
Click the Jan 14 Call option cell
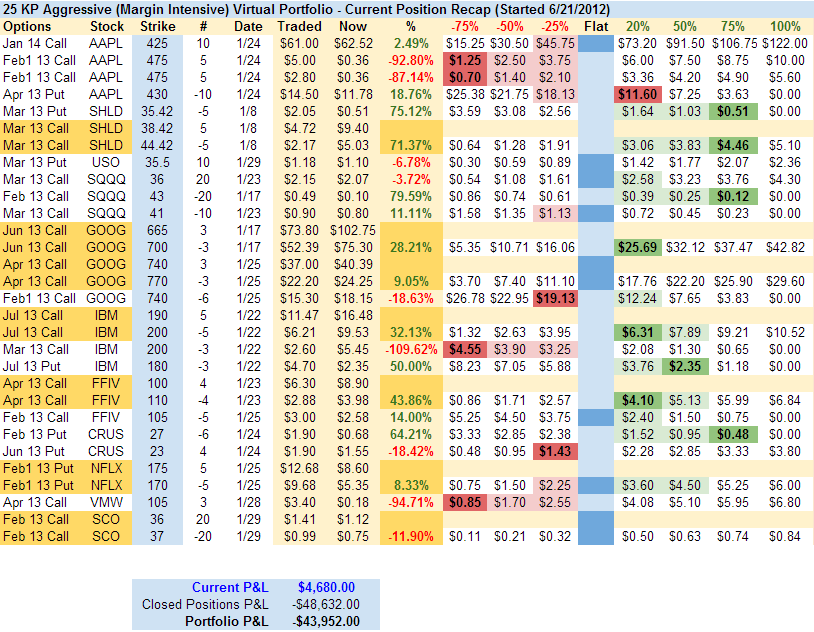[x=38, y=42]
